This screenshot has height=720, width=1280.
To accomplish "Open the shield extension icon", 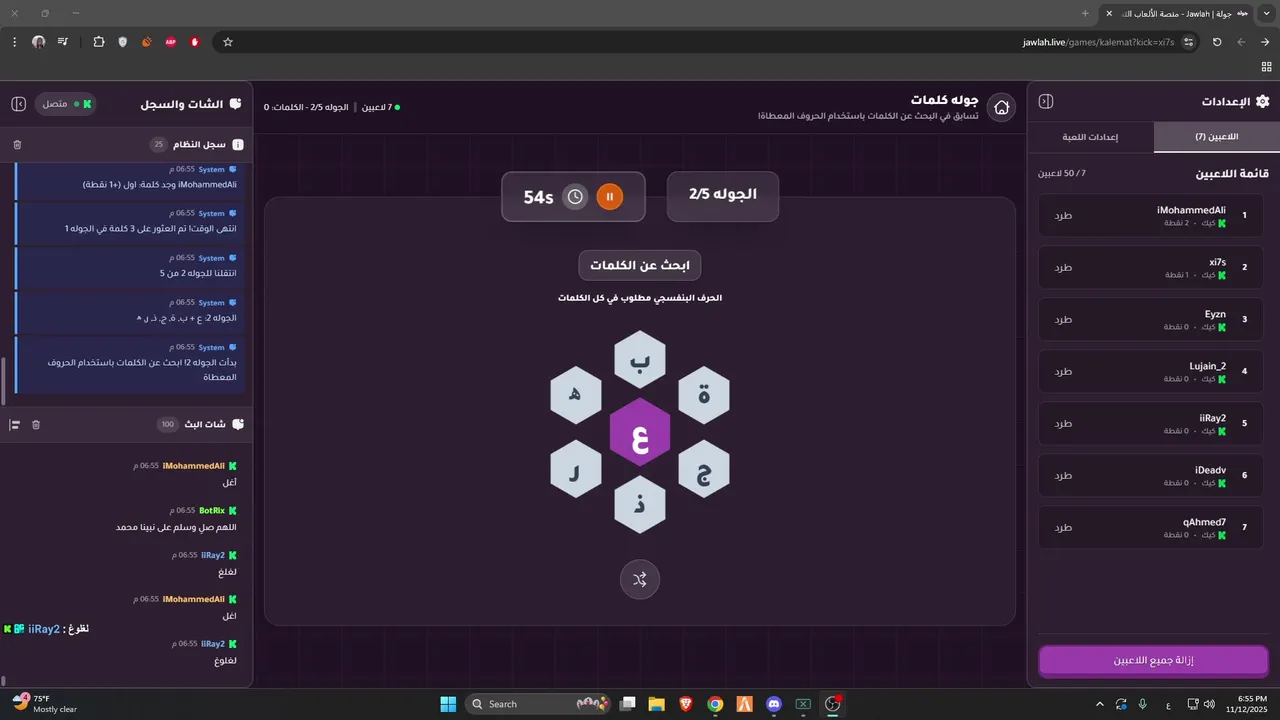I will click(x=123, y=42).
